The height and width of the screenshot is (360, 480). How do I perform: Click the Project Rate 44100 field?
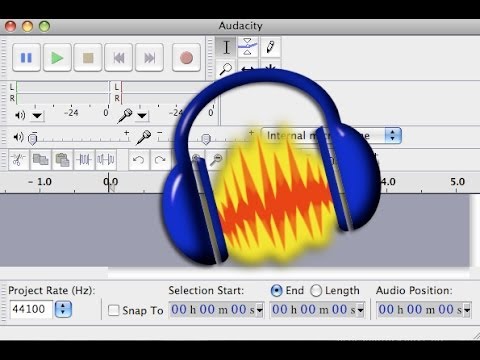coord(31,309)
